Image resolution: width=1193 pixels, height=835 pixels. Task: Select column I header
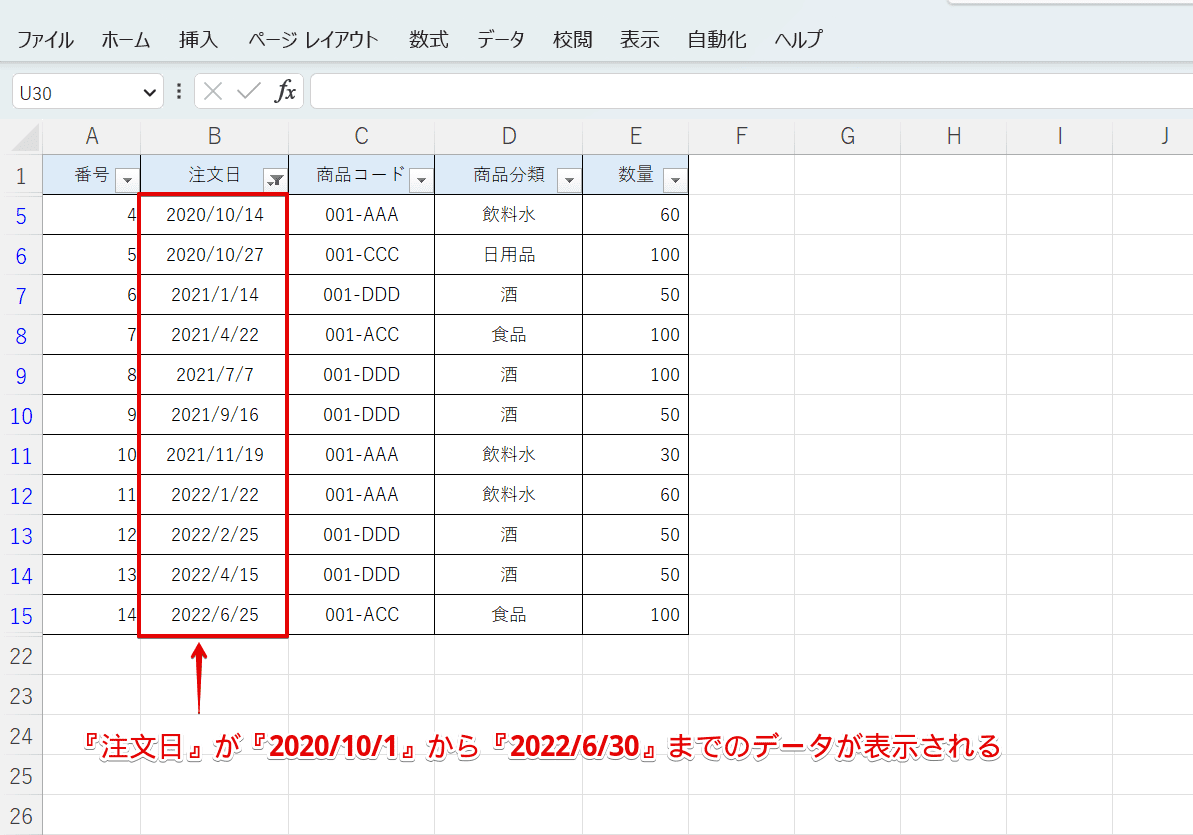tap(1059, 136)
